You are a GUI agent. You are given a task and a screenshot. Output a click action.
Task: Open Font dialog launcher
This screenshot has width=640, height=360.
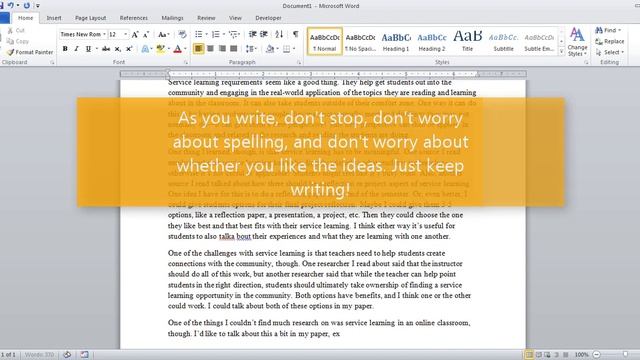(186, 62)
